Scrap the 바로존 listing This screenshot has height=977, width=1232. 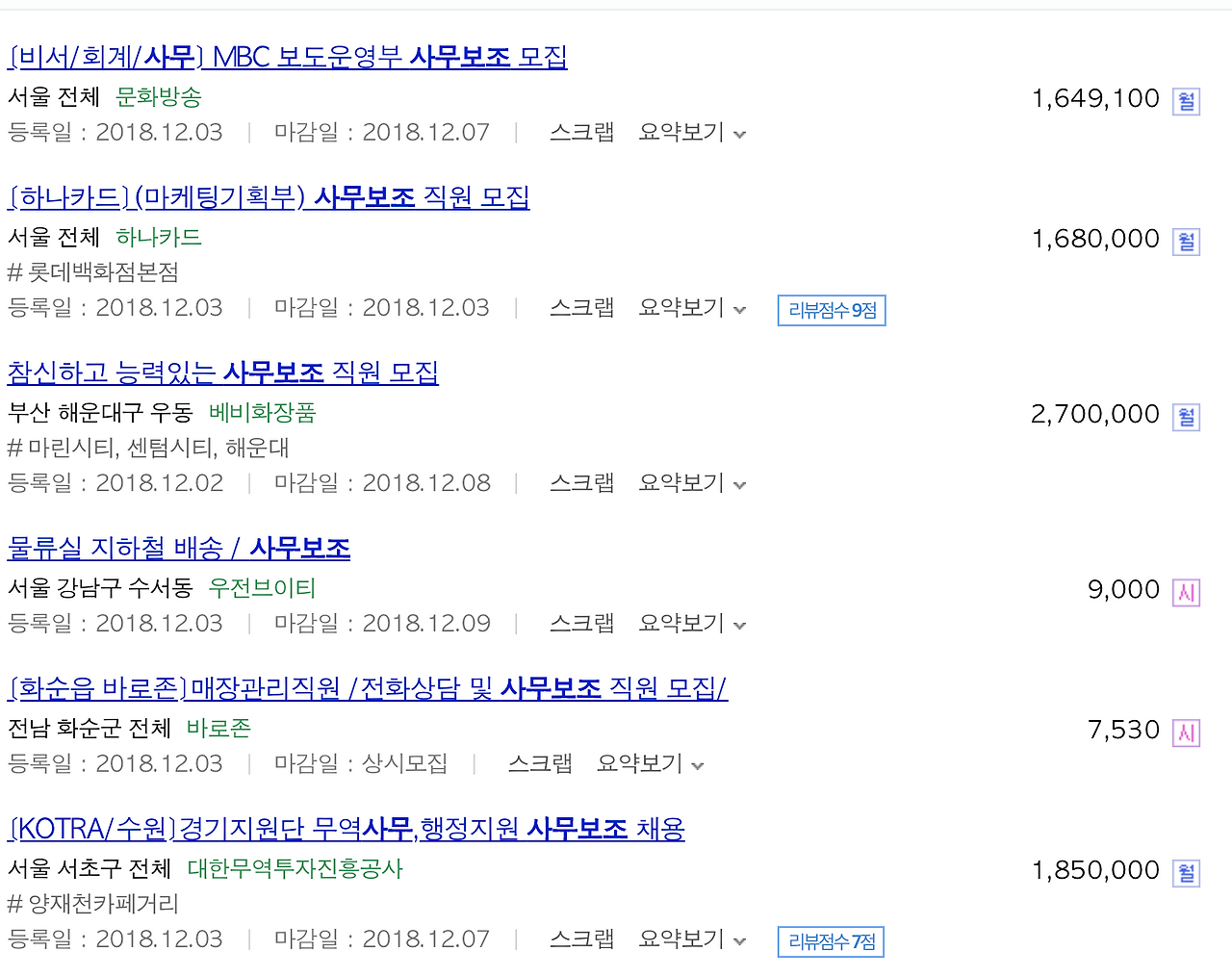(x=540, y=764)
